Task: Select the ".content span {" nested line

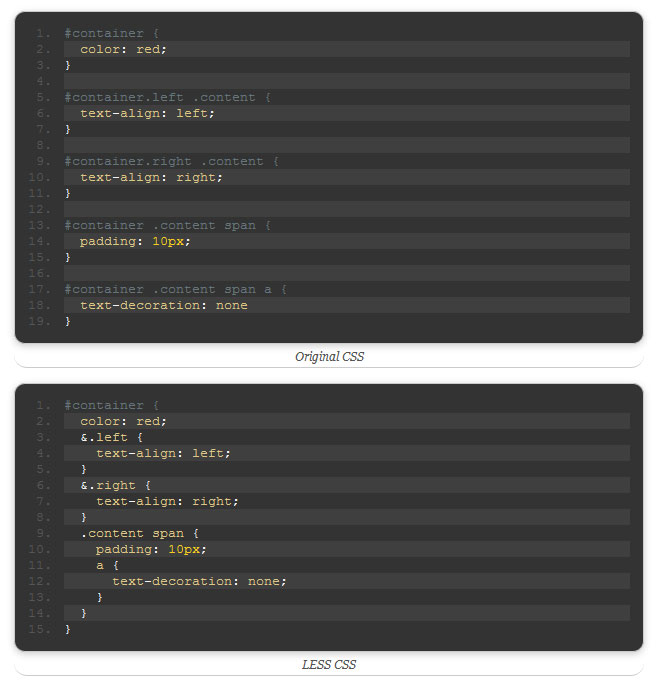Action: click(x=140, y=533)
